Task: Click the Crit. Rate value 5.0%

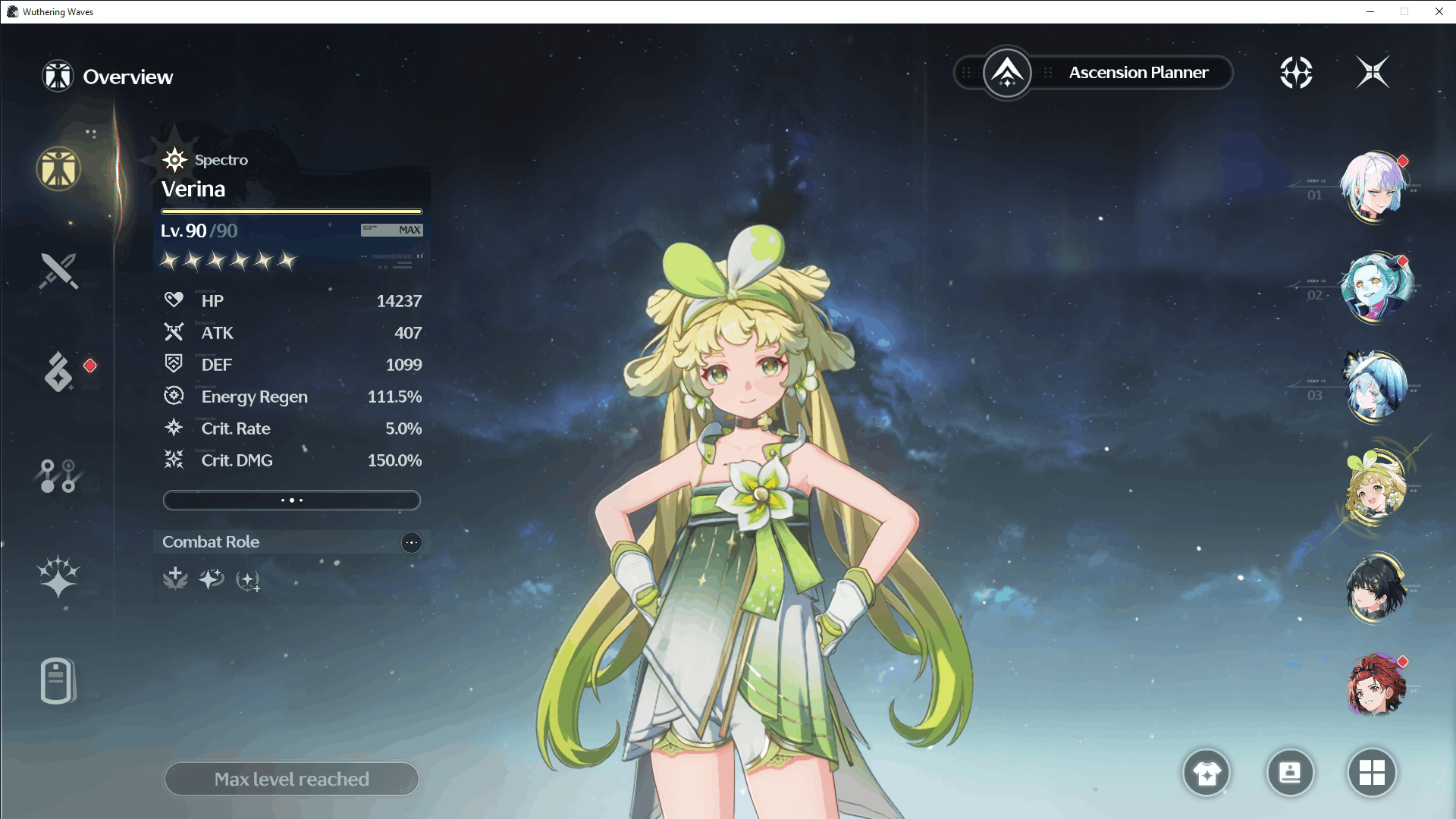Action: [x=403, y=428]
